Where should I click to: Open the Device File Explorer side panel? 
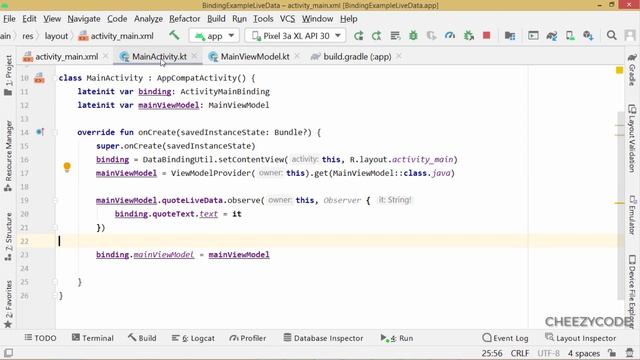click(632, 291)
